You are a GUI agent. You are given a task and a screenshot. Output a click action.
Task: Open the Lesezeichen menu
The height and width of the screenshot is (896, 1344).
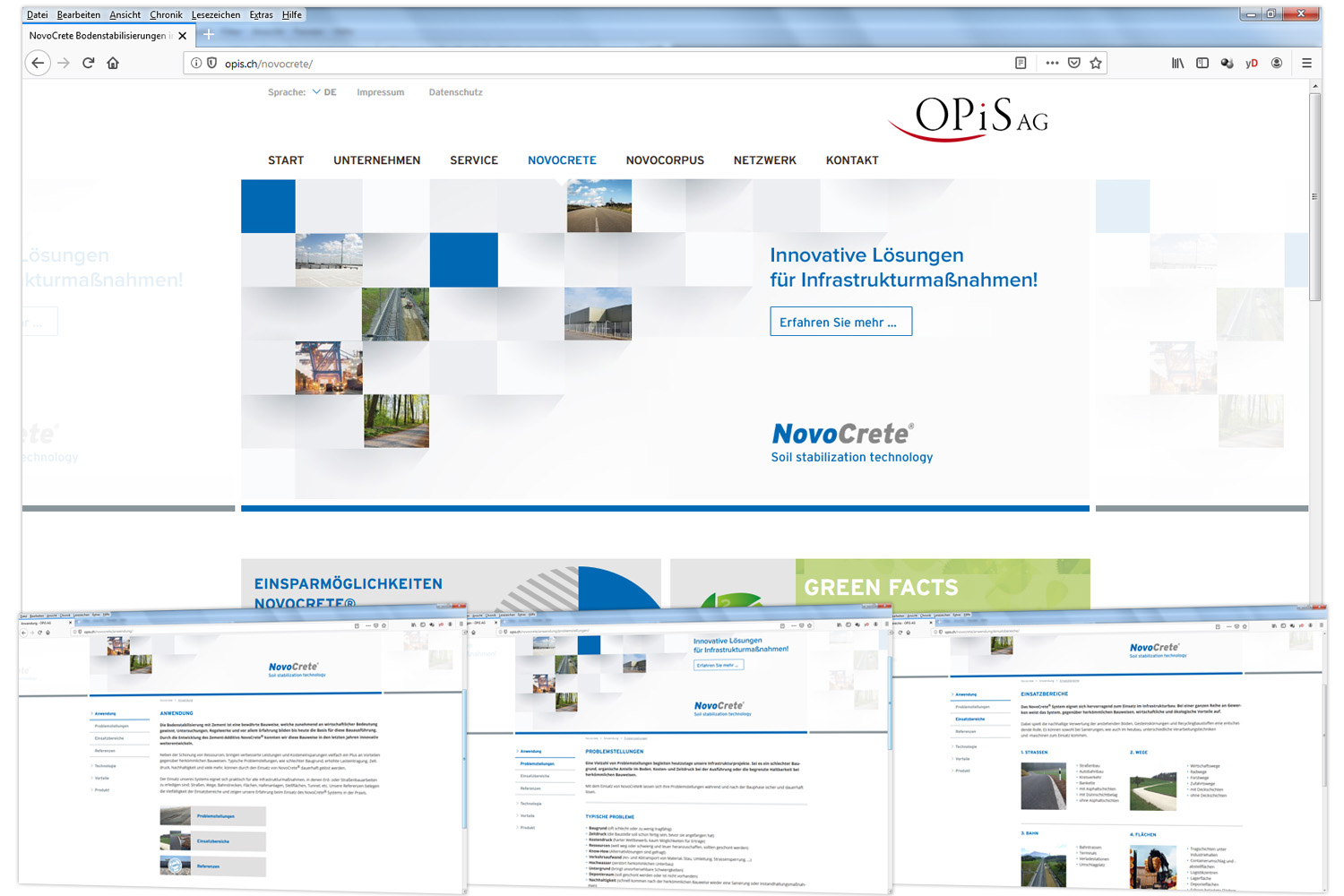215,14
